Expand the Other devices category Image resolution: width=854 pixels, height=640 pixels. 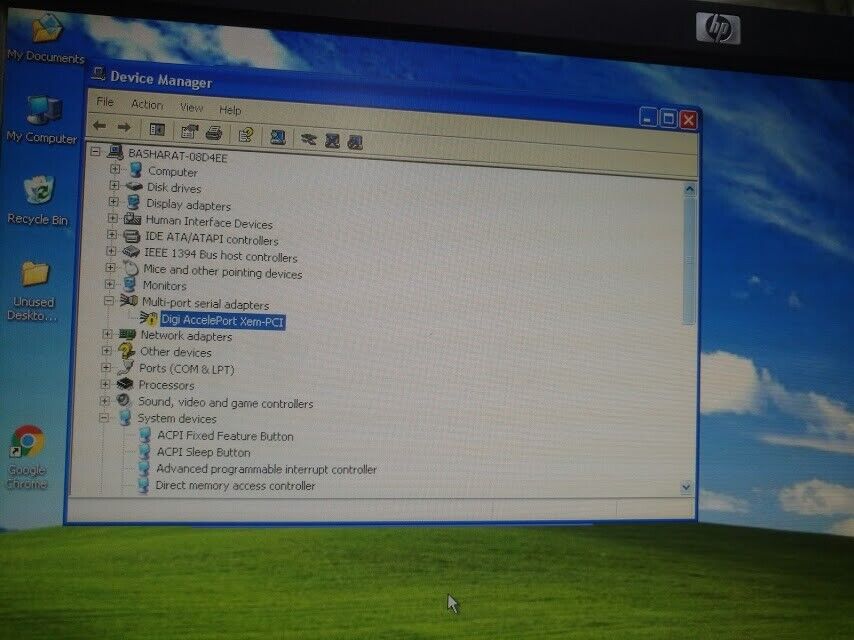107,350
